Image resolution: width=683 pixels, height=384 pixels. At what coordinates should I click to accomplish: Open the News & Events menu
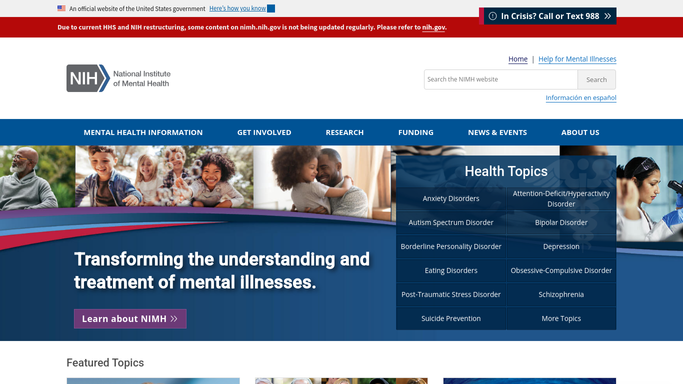(497, 132)
